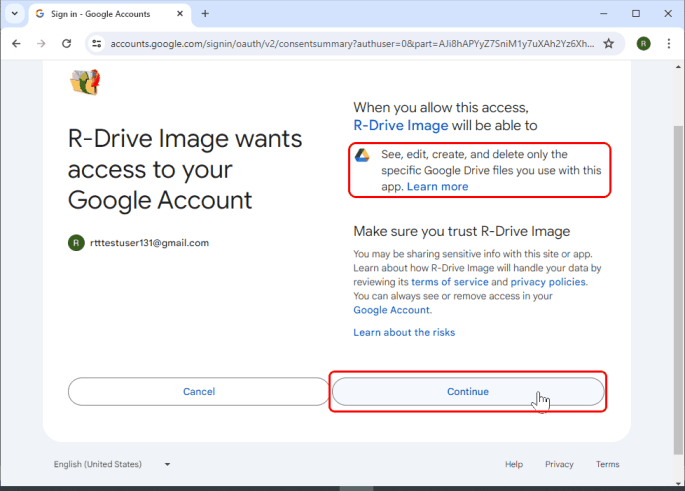
Task: Open the Help footer link
Action: tap(514, 464)
